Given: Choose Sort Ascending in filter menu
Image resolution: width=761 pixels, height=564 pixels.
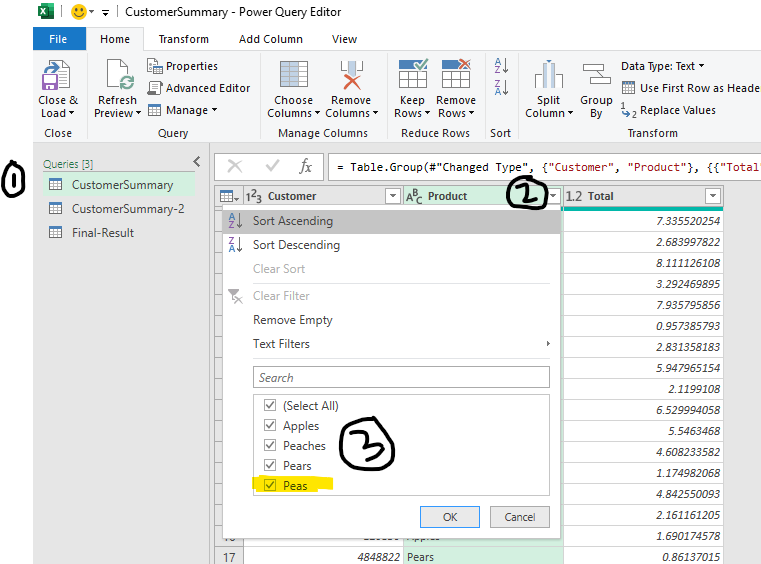Looking at the screenshot, I should (391, 221).
